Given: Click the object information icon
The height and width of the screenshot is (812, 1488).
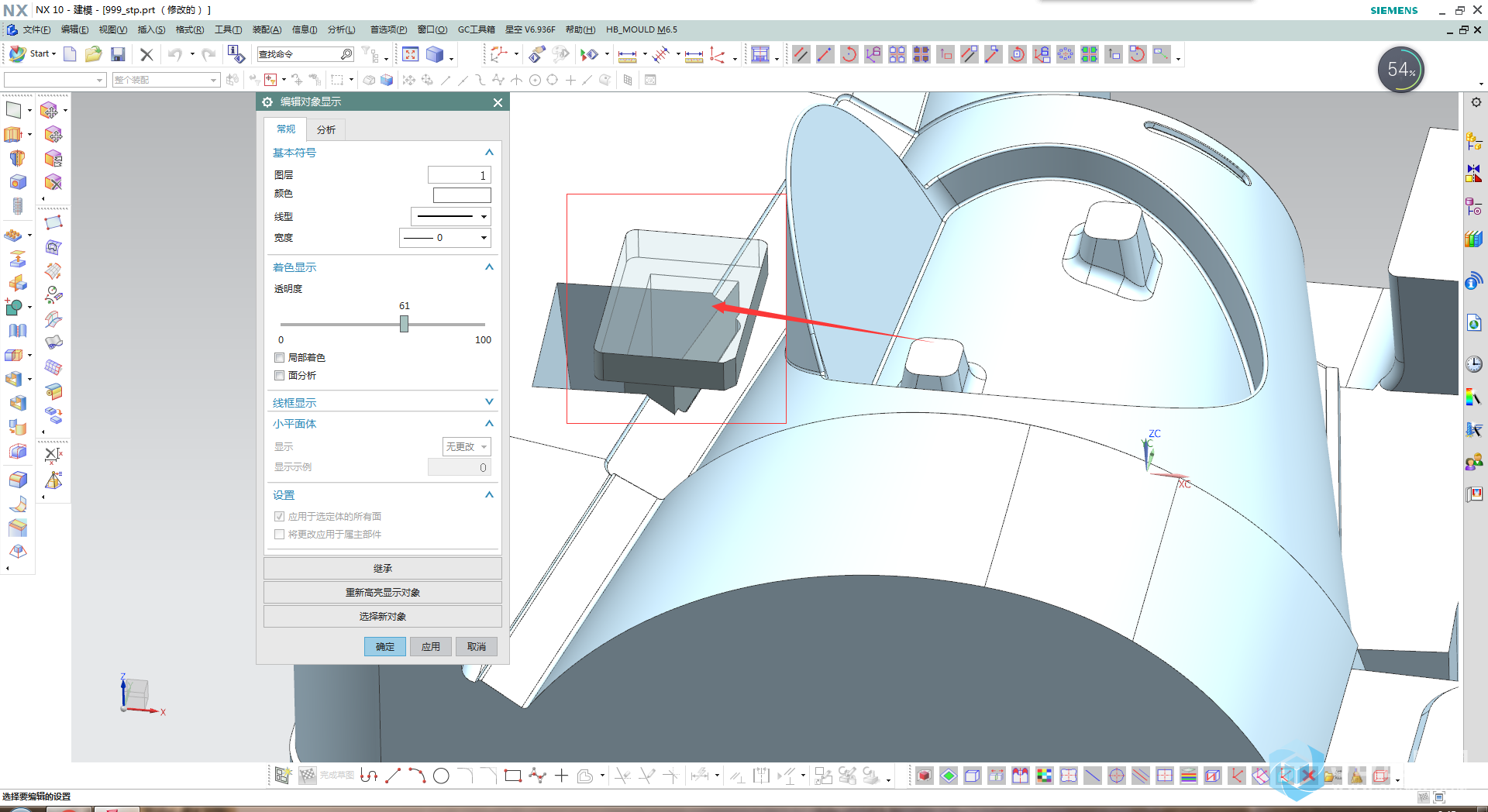Looking at the screenshot, I should click(236, 54).
